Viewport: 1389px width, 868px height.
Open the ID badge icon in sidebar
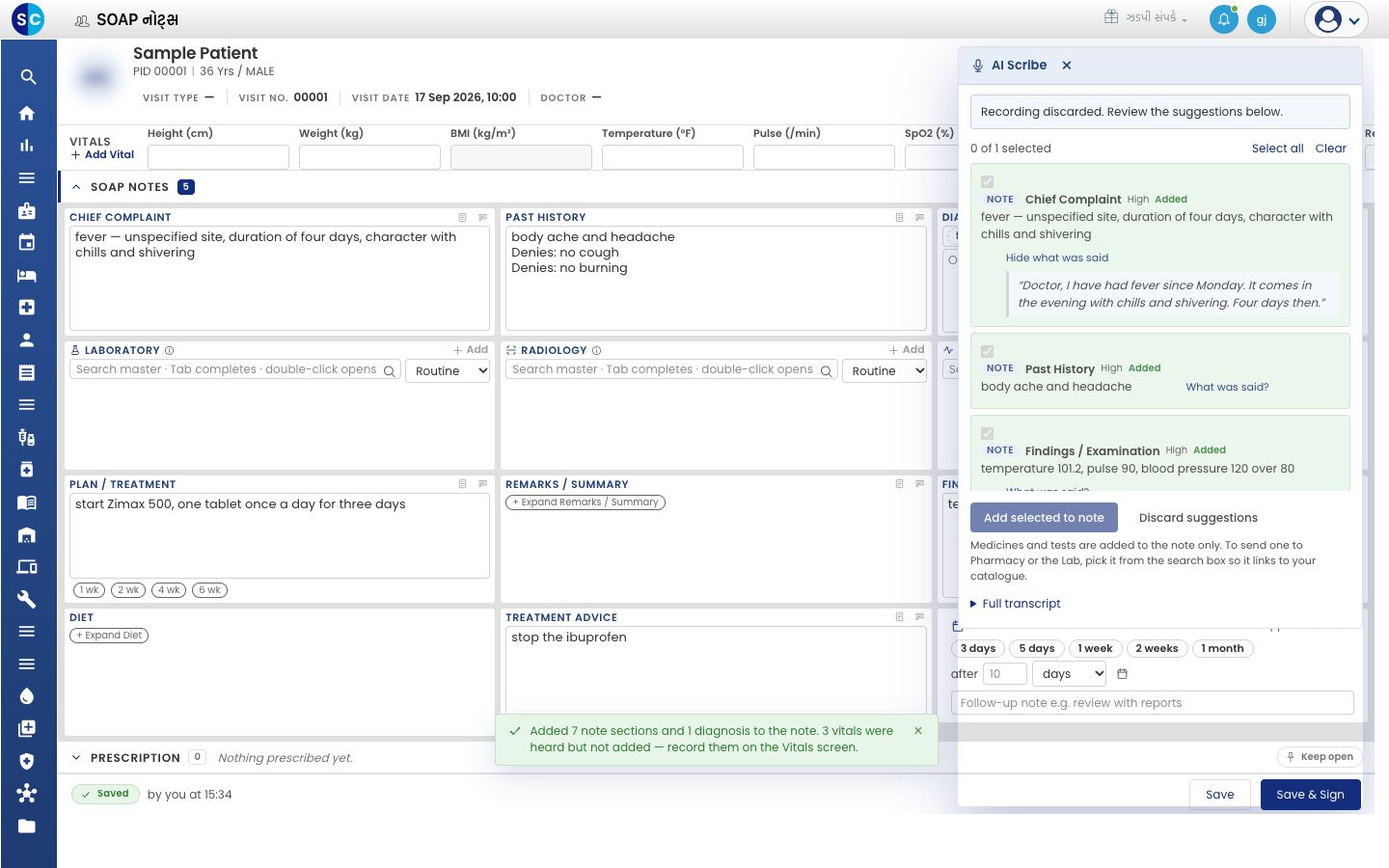27,210
